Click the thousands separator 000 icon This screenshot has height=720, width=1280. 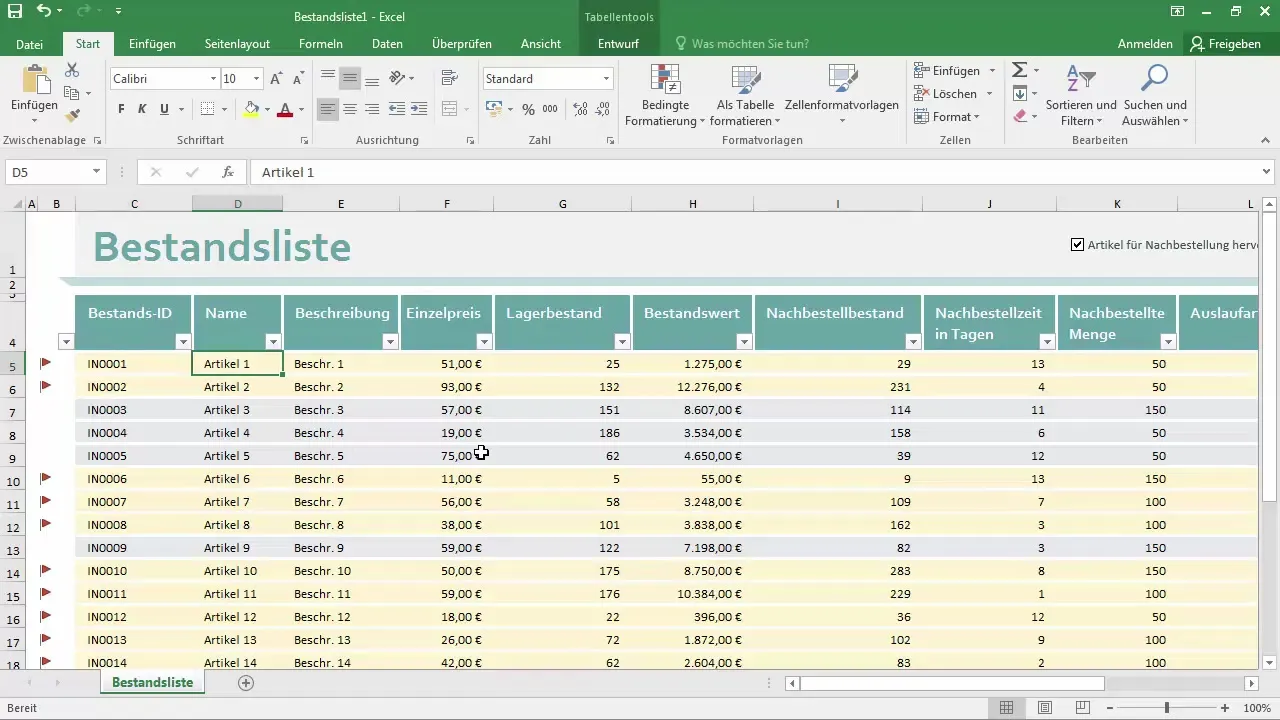[552, 109]
